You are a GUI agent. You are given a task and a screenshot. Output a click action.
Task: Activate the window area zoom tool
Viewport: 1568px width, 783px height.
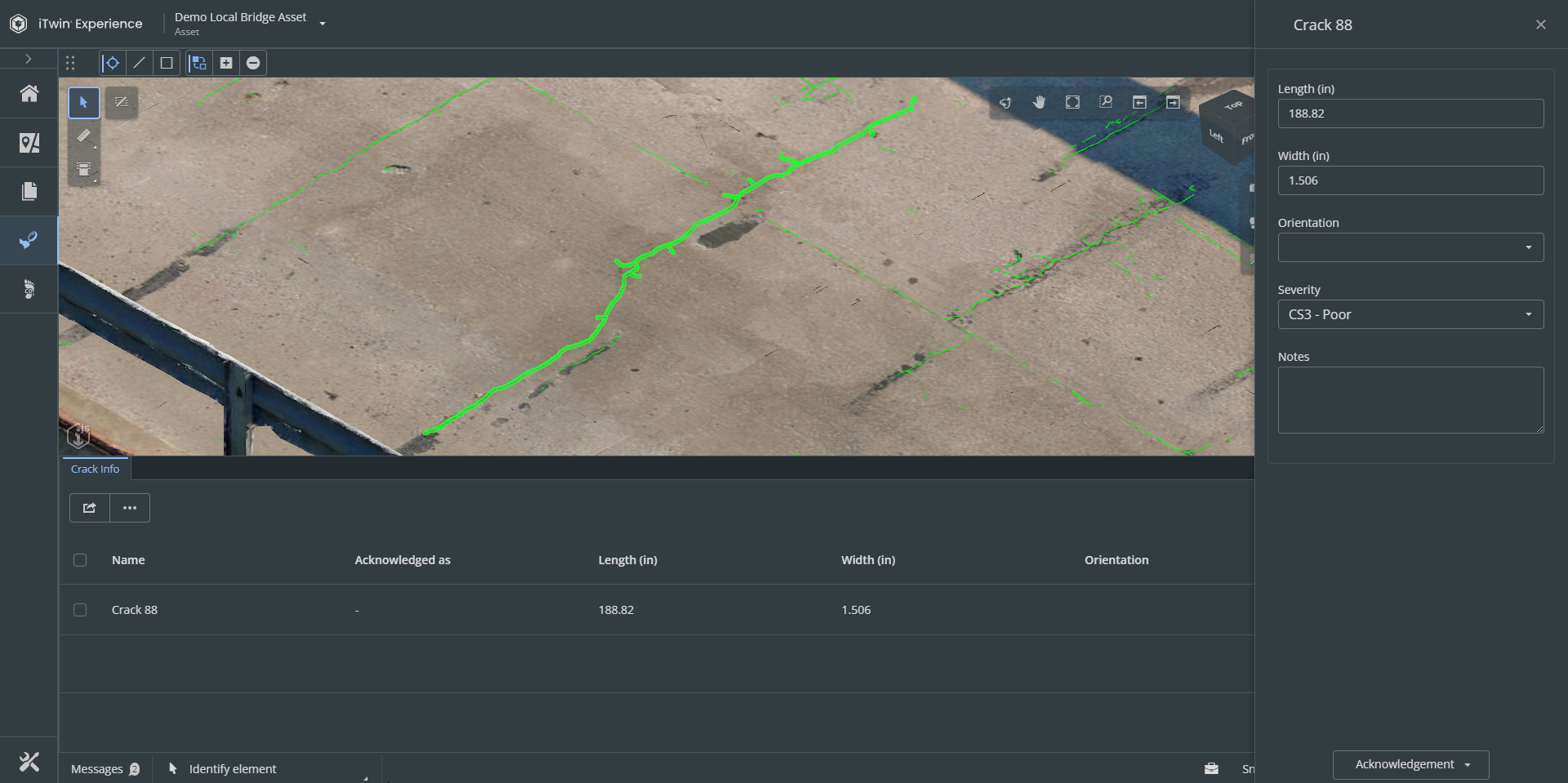(x=1106, y=102)
